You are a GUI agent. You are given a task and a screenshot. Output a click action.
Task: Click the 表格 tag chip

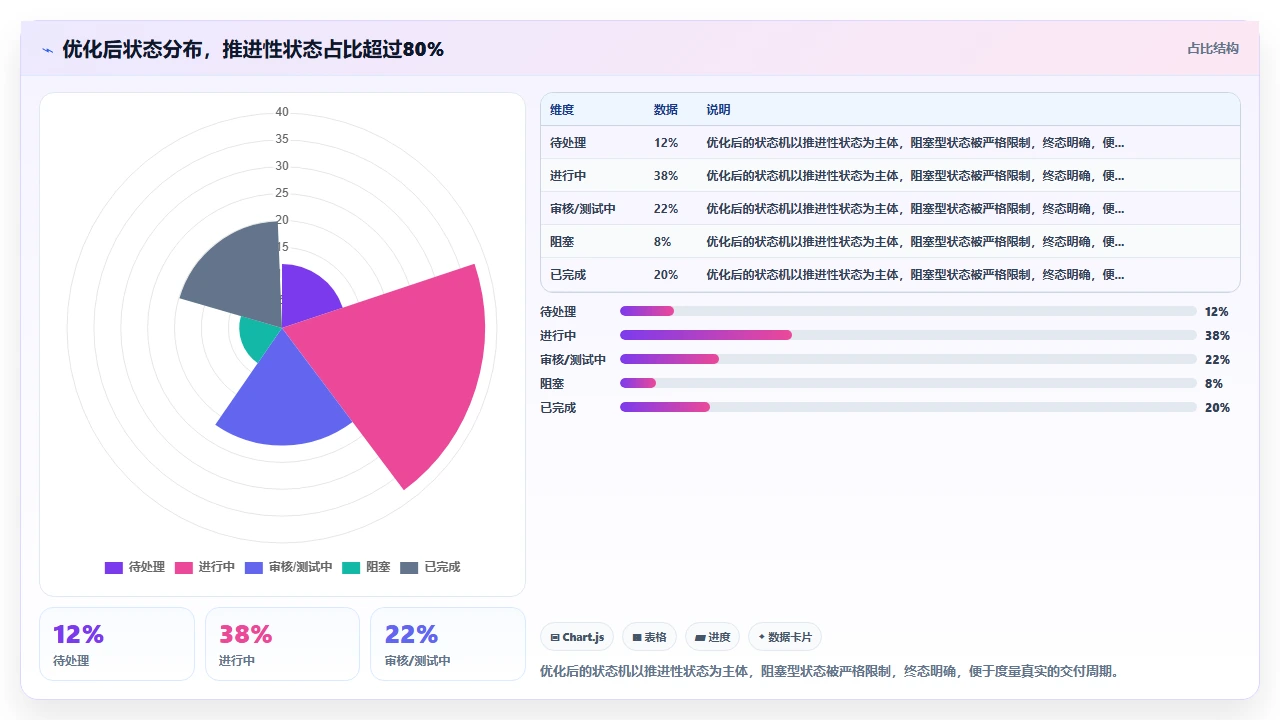pos(649,637)
